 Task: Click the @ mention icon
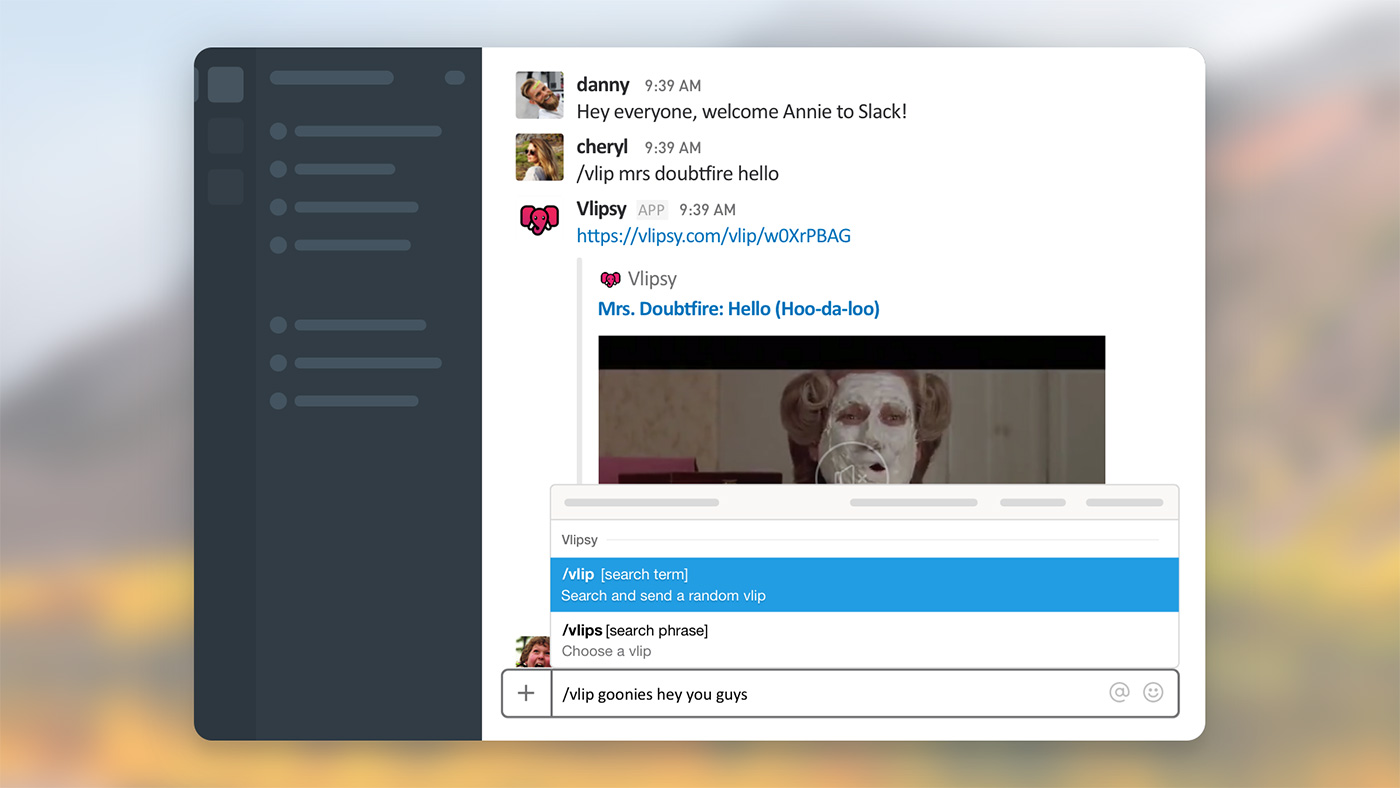[1119, 692]
